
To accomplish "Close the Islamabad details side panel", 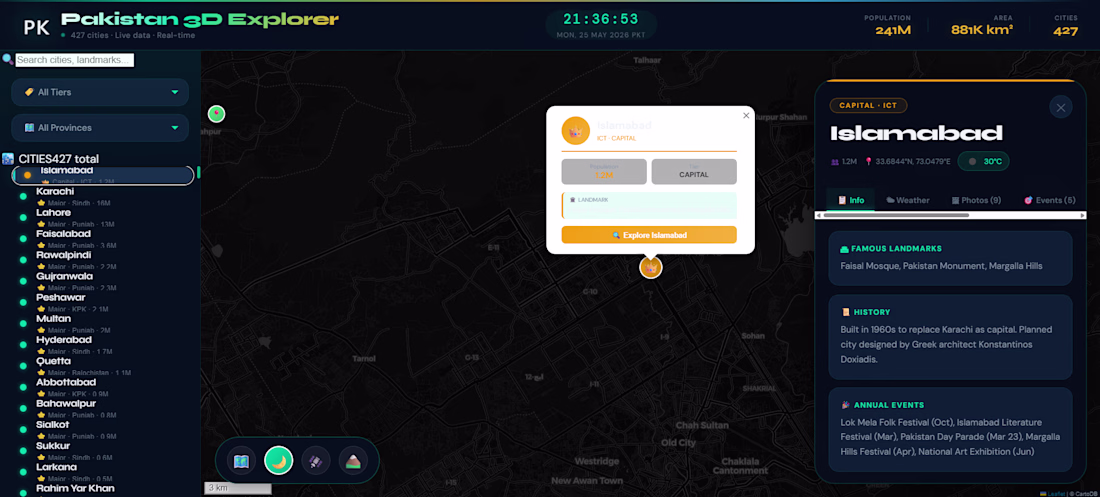I will [1061, 107].
